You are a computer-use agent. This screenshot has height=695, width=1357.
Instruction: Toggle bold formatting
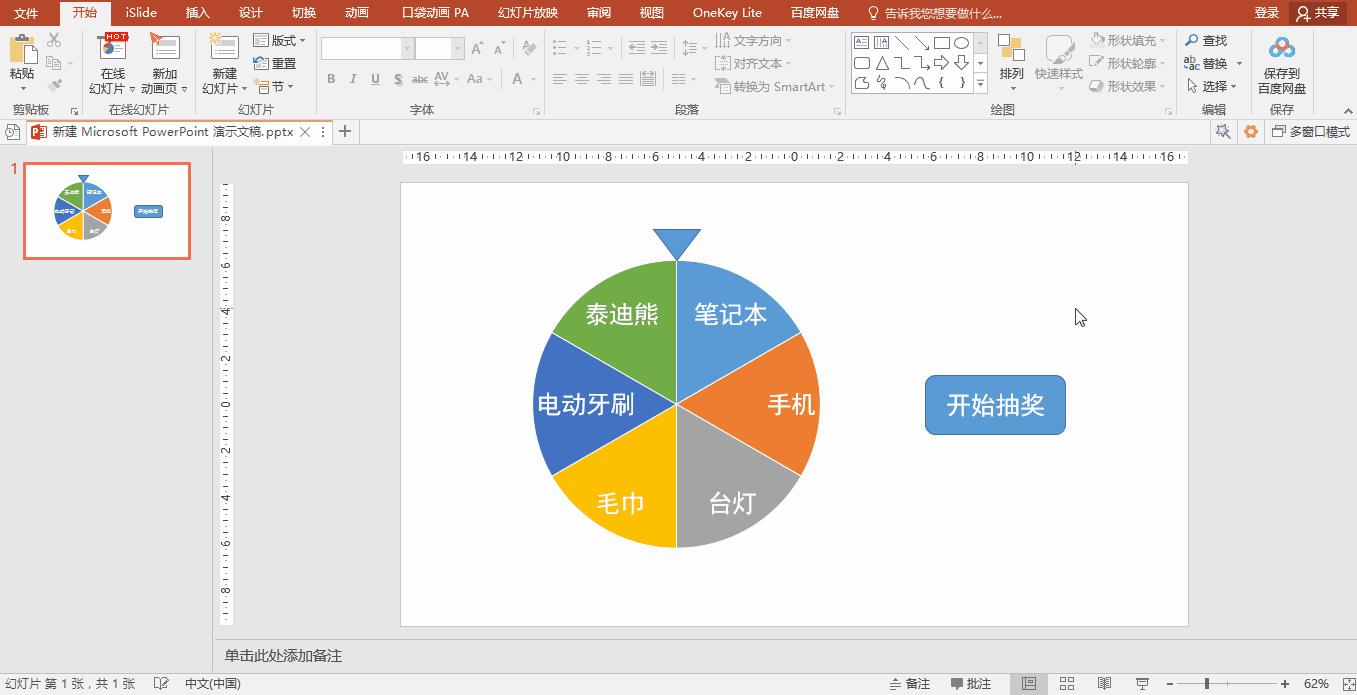pyautogui.click(x=330, y=79)
